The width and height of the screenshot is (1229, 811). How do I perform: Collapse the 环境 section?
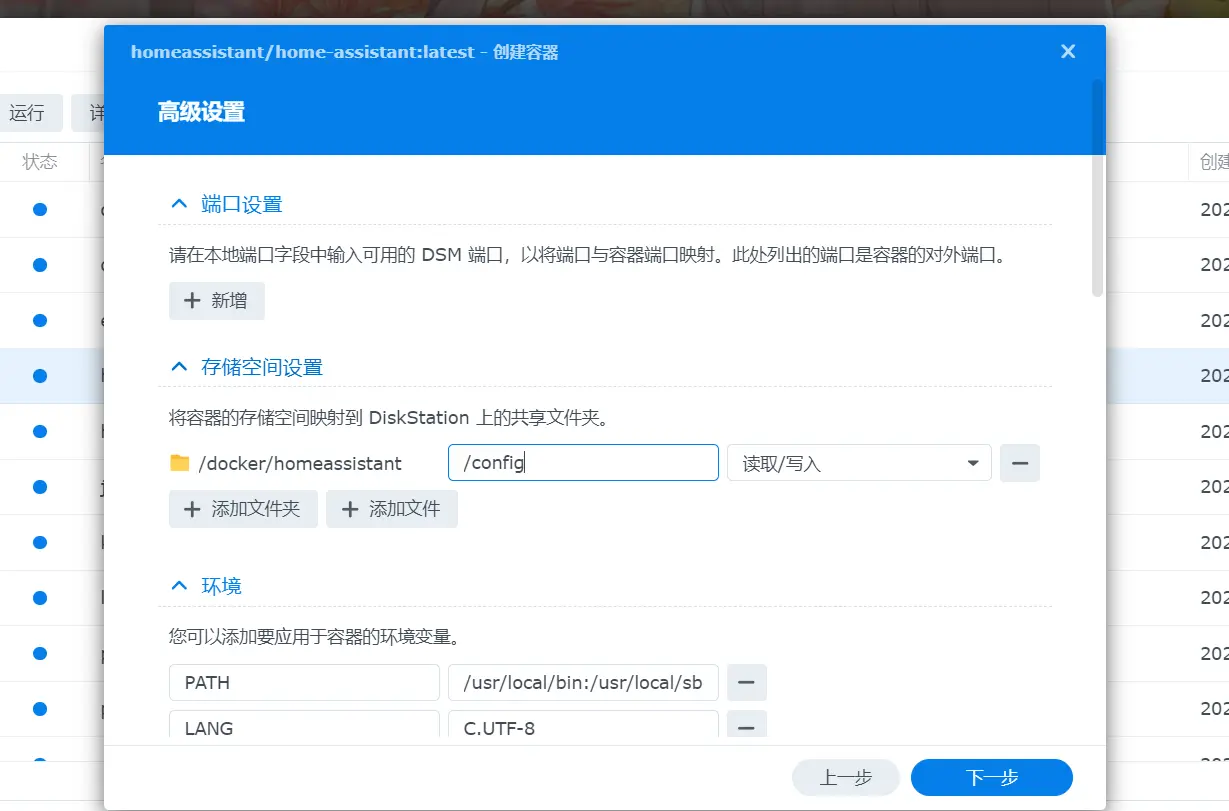[x=179, y=585]
